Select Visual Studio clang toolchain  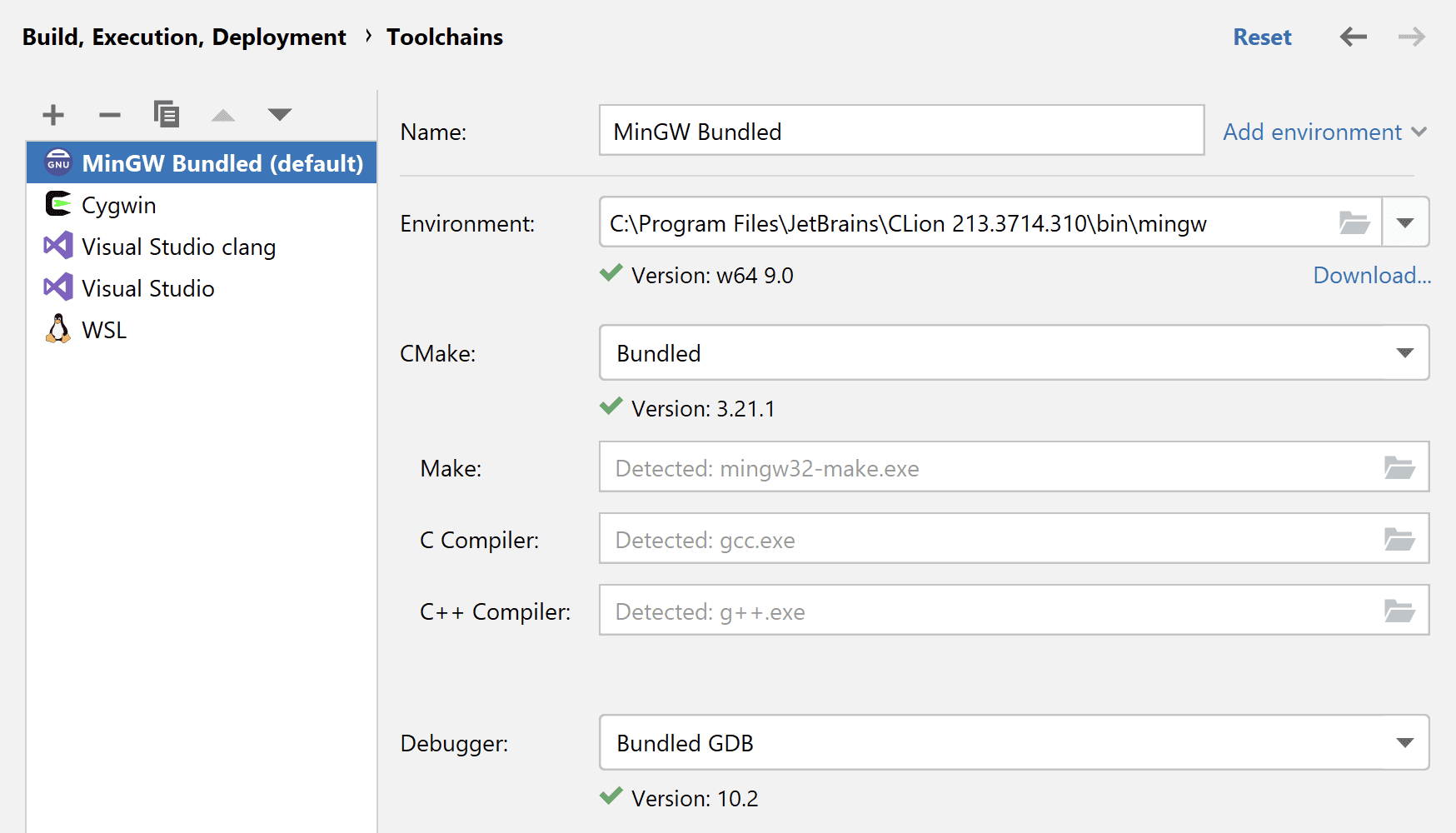click(202, 247)
